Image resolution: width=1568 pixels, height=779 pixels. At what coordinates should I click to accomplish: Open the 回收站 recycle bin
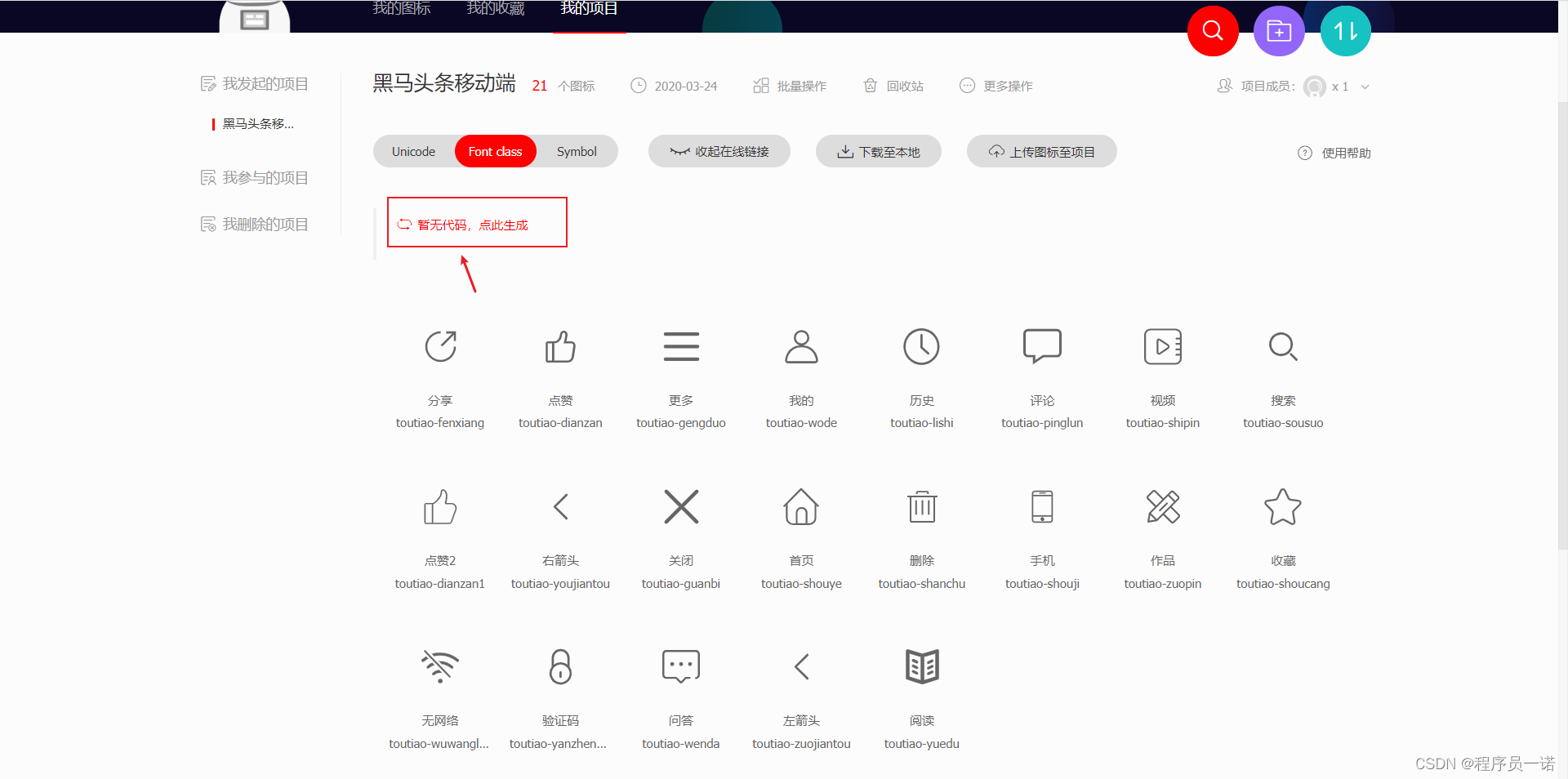click(x=893, y=86)
